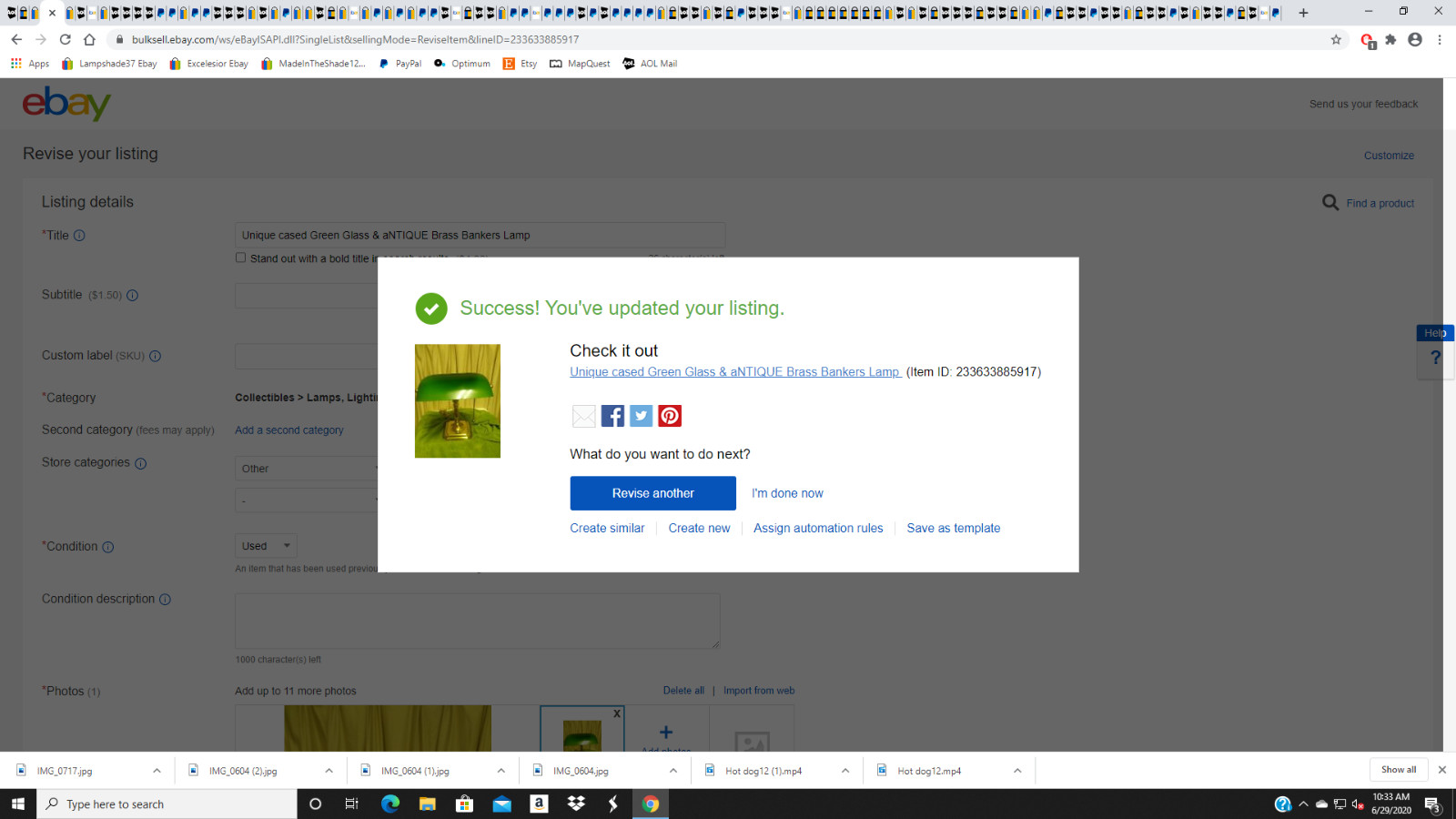Open Lampshade37 Ebay bookmark
1456x819 pixels.
tap(109, 64)
